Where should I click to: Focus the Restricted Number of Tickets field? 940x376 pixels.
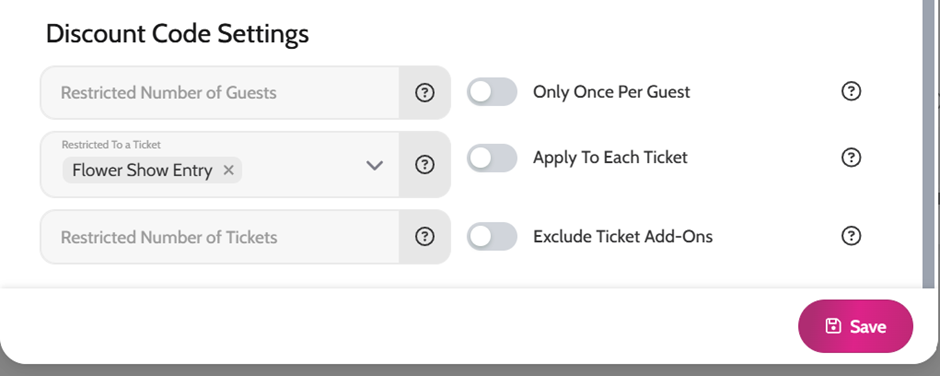coord(219,237)
